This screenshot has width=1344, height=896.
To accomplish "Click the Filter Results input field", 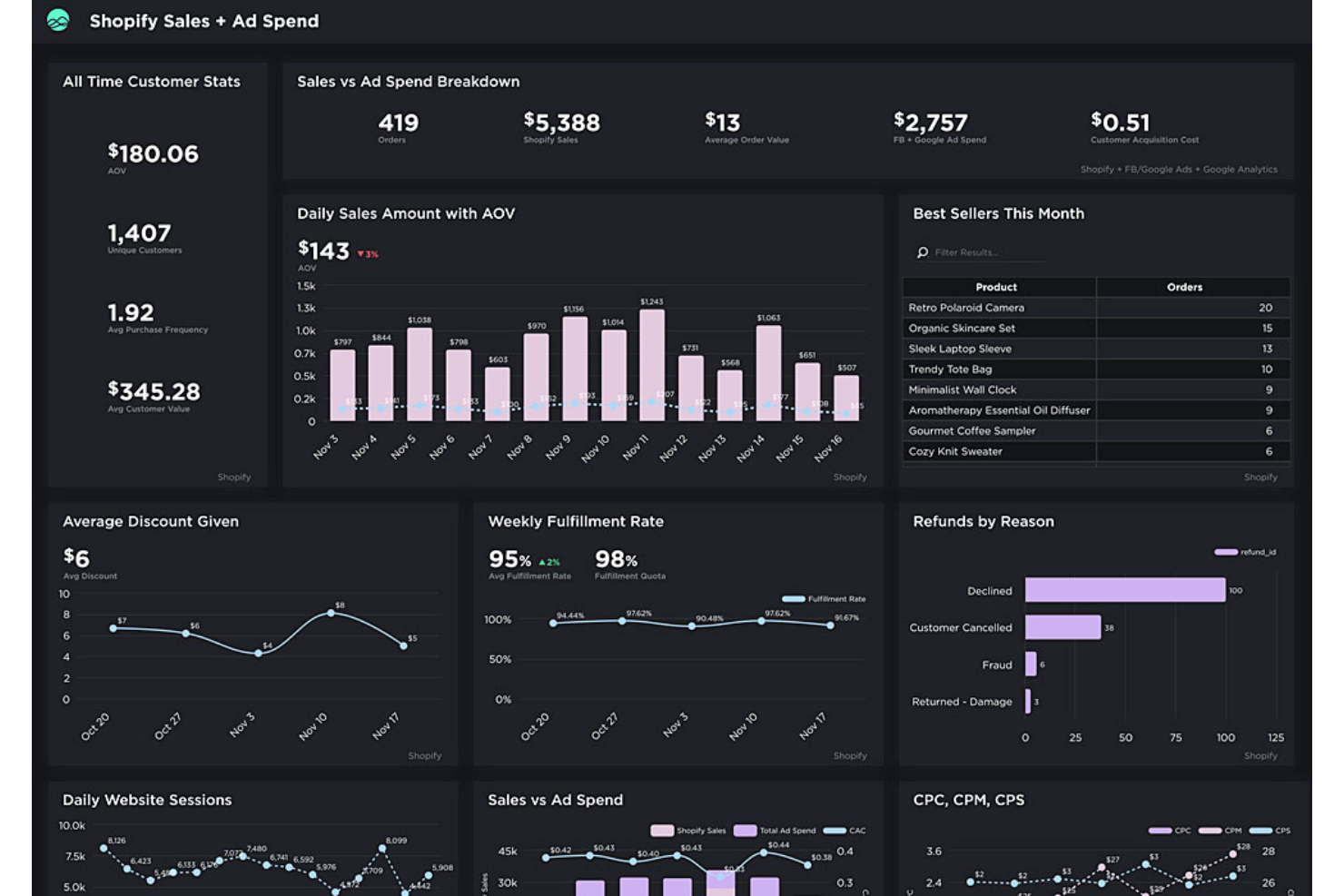I will point(988,252).
